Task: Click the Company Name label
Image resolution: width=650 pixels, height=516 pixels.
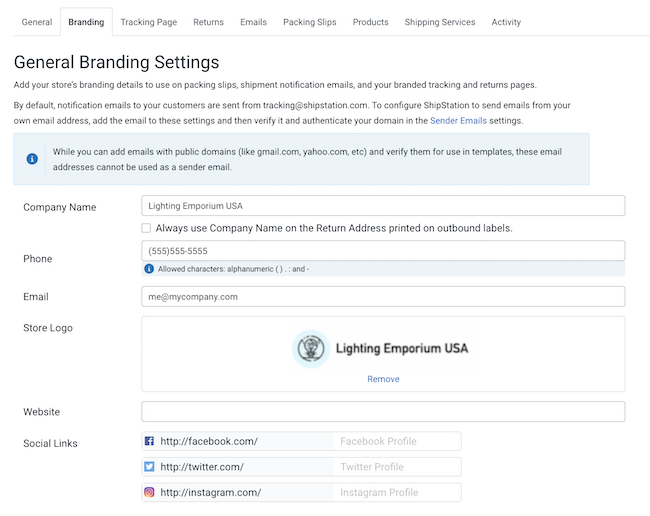Action: 60,207
